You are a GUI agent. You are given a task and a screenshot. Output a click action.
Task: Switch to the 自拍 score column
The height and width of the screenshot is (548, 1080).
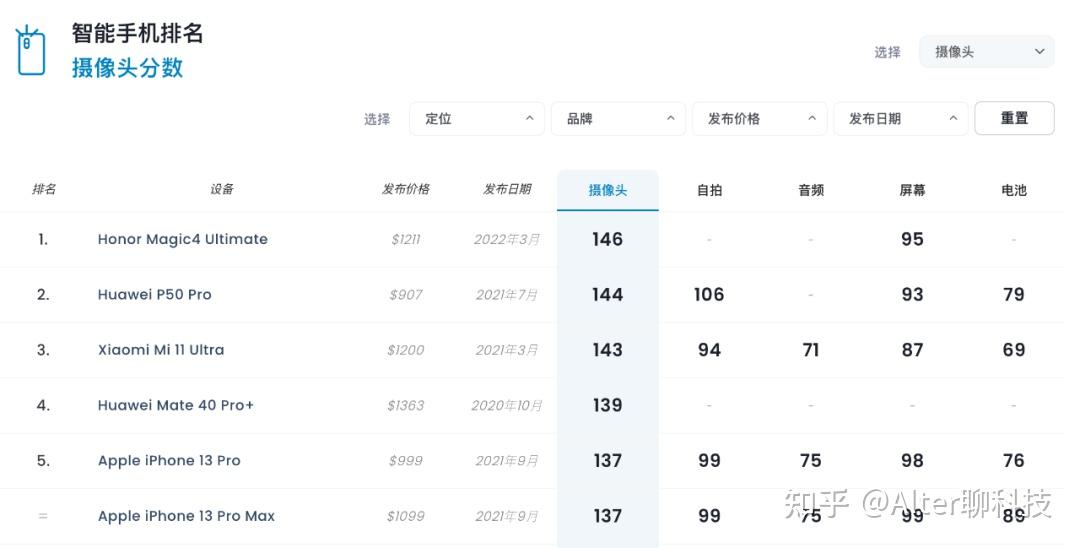point(709,190)
